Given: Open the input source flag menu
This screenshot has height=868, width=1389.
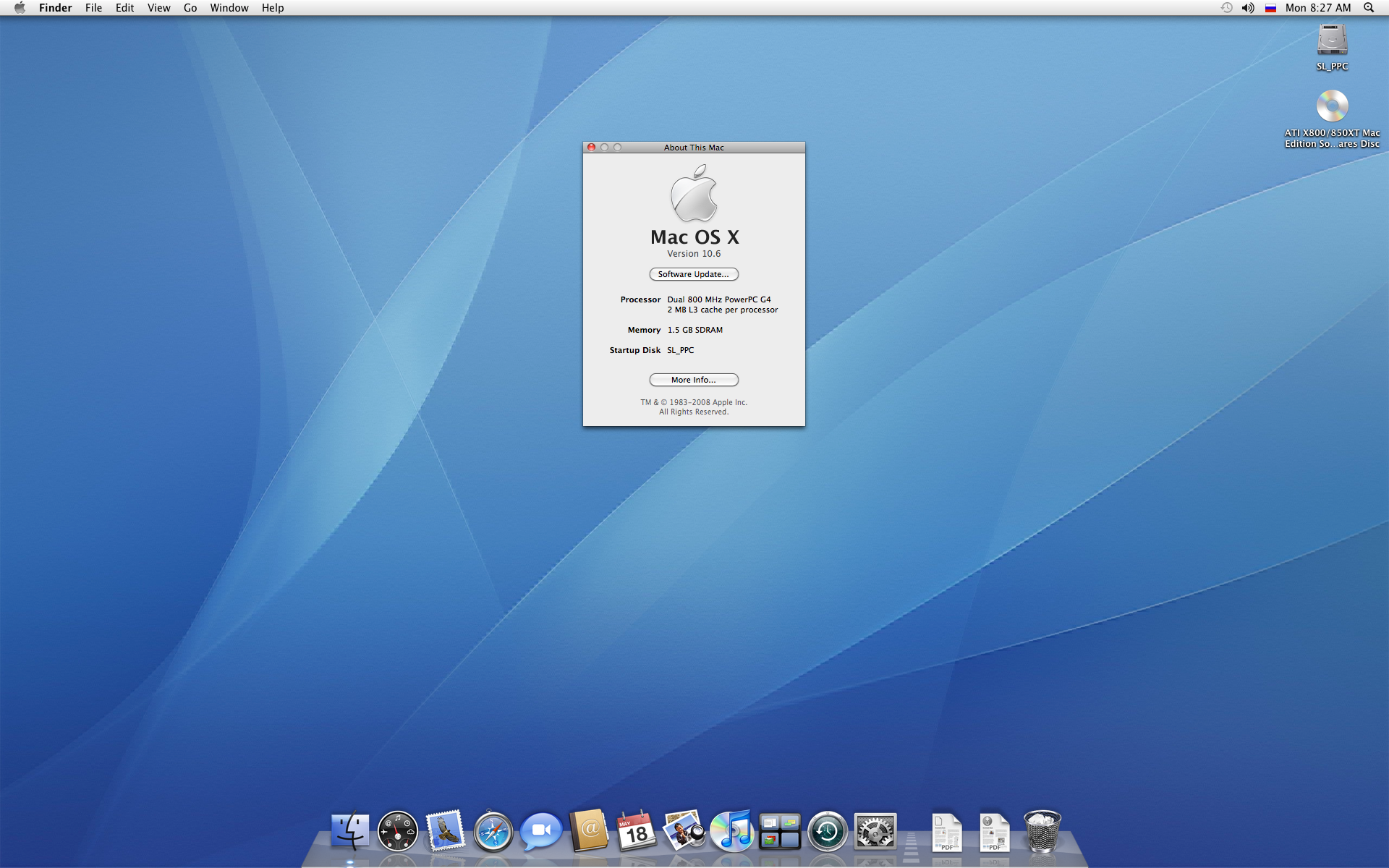Looking at the screenshot, I should pos(1270,8).
